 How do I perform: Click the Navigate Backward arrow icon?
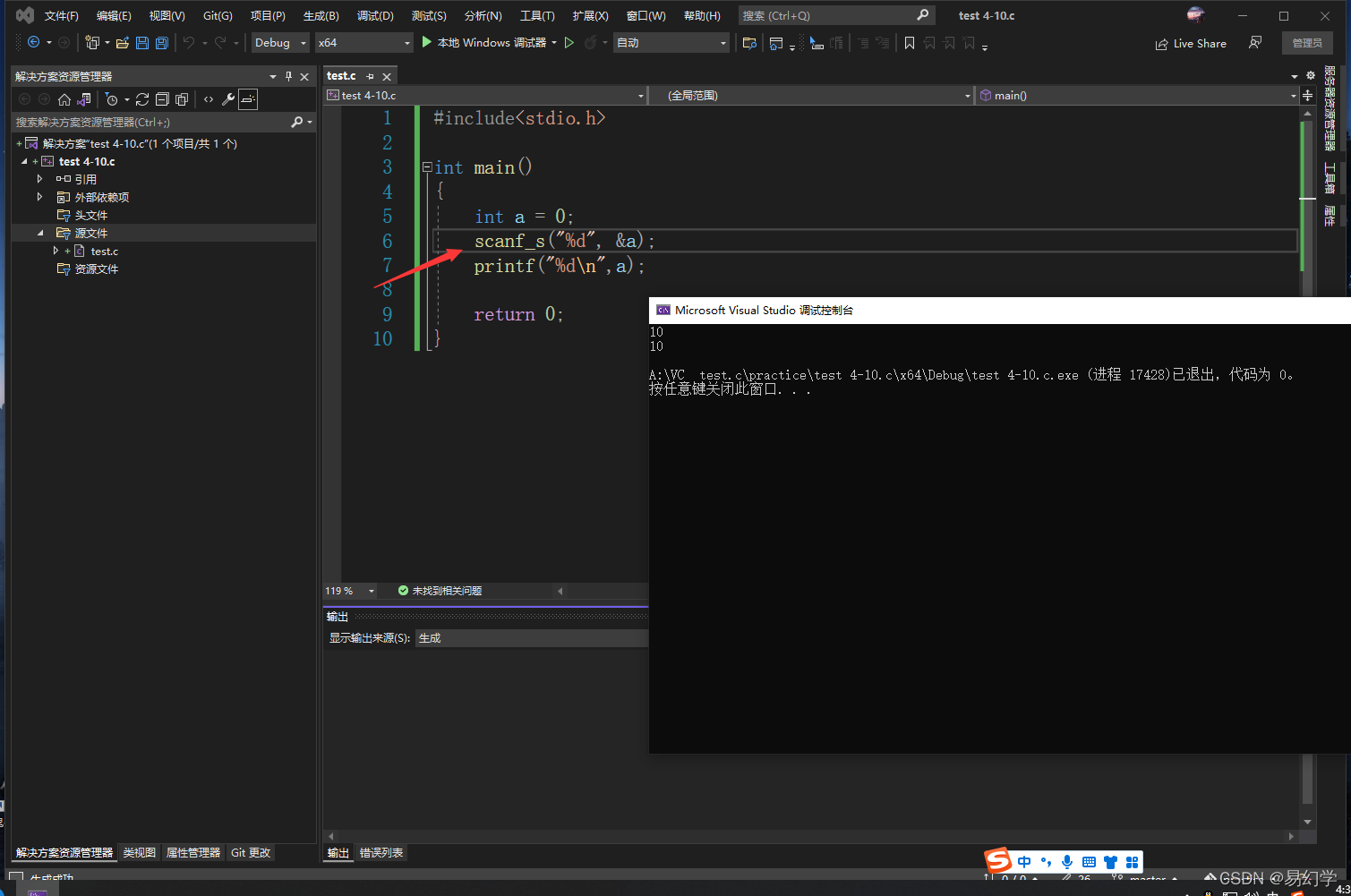pyautogui.click(x=33, y=42)
